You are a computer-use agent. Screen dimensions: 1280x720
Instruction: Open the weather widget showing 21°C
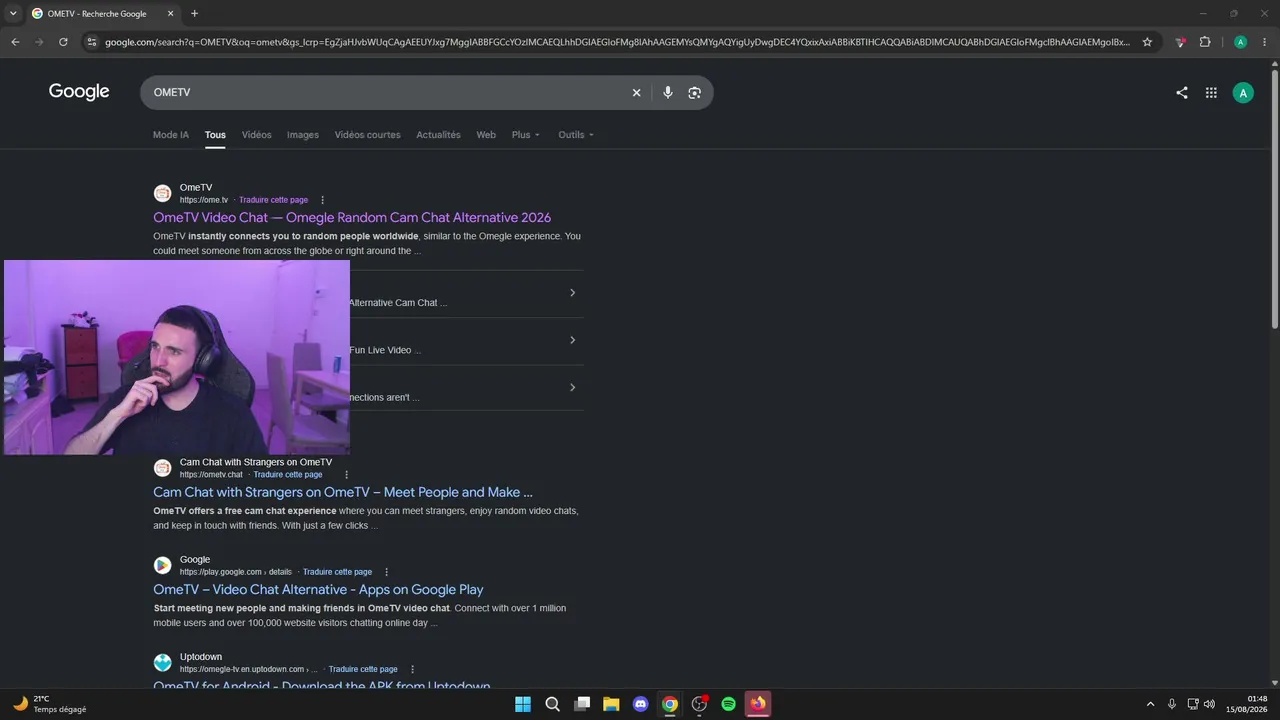(x=50, y=704)
